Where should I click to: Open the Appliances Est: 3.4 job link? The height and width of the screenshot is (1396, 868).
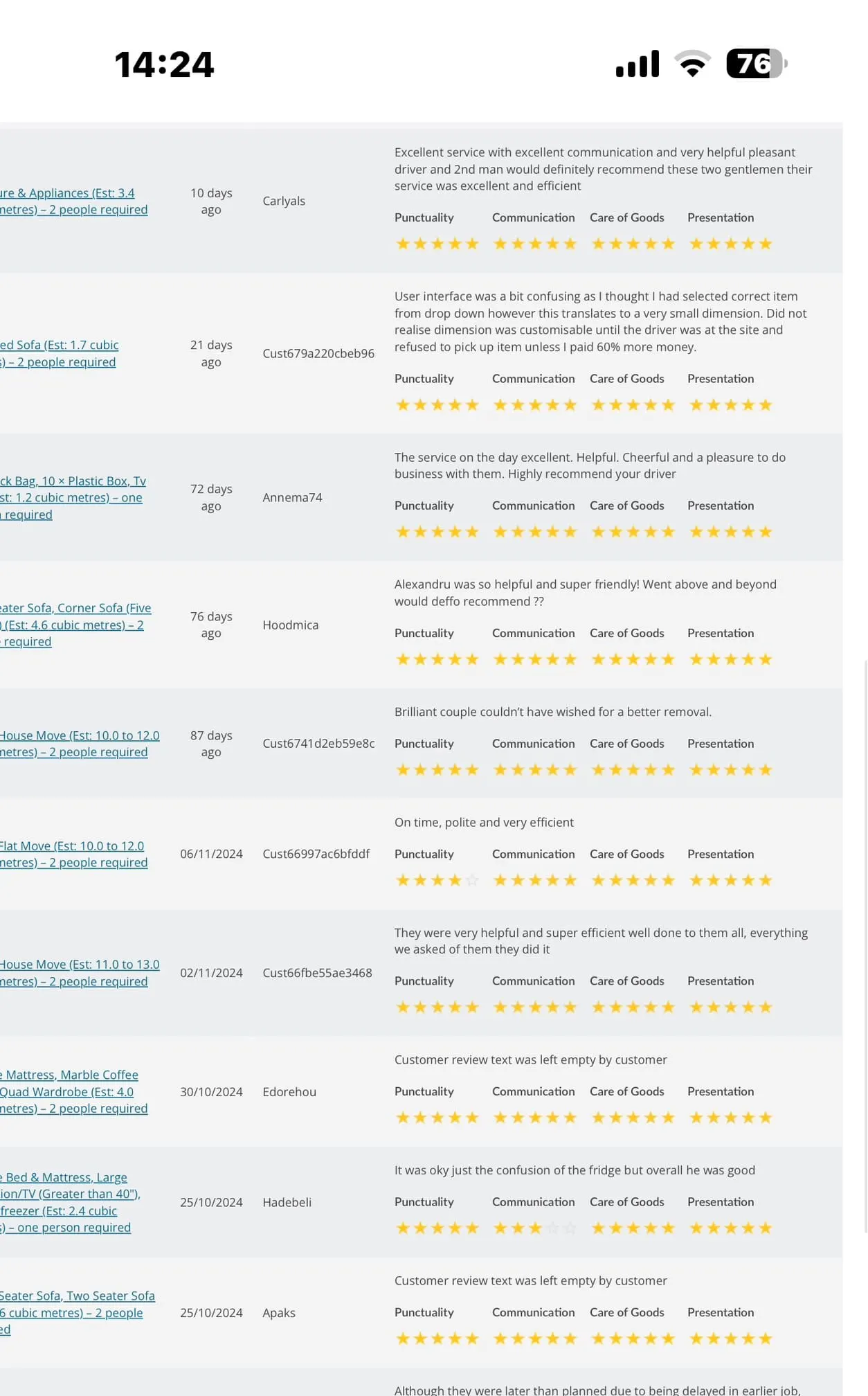click(74, 202)
